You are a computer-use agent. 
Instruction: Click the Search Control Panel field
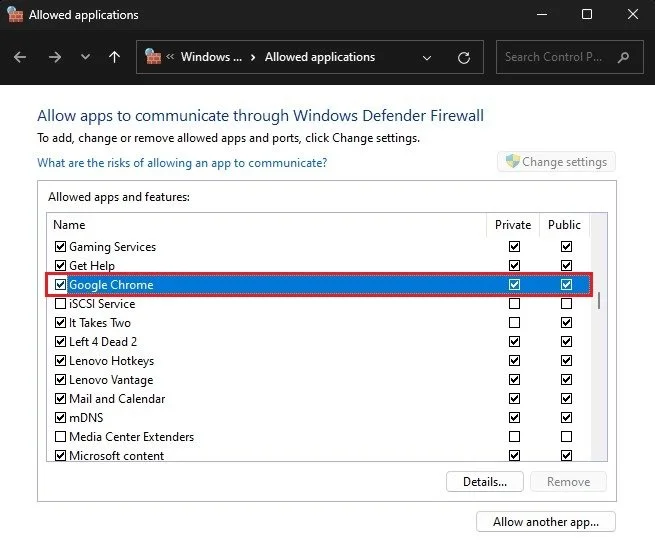tap(569, 57)
